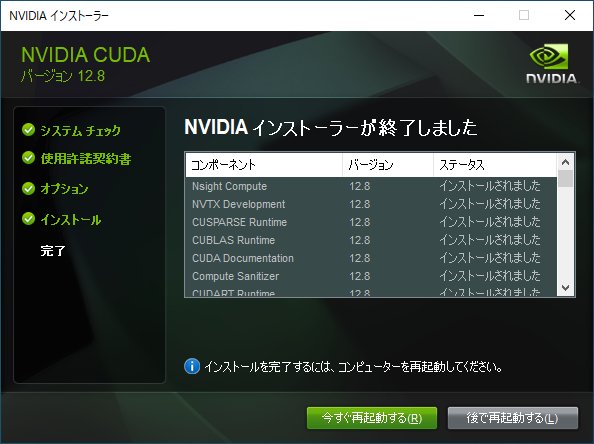Viewport: 594px width, 444px height.
Task: Select the システム チェック step
Action: (x=80, y=130)
